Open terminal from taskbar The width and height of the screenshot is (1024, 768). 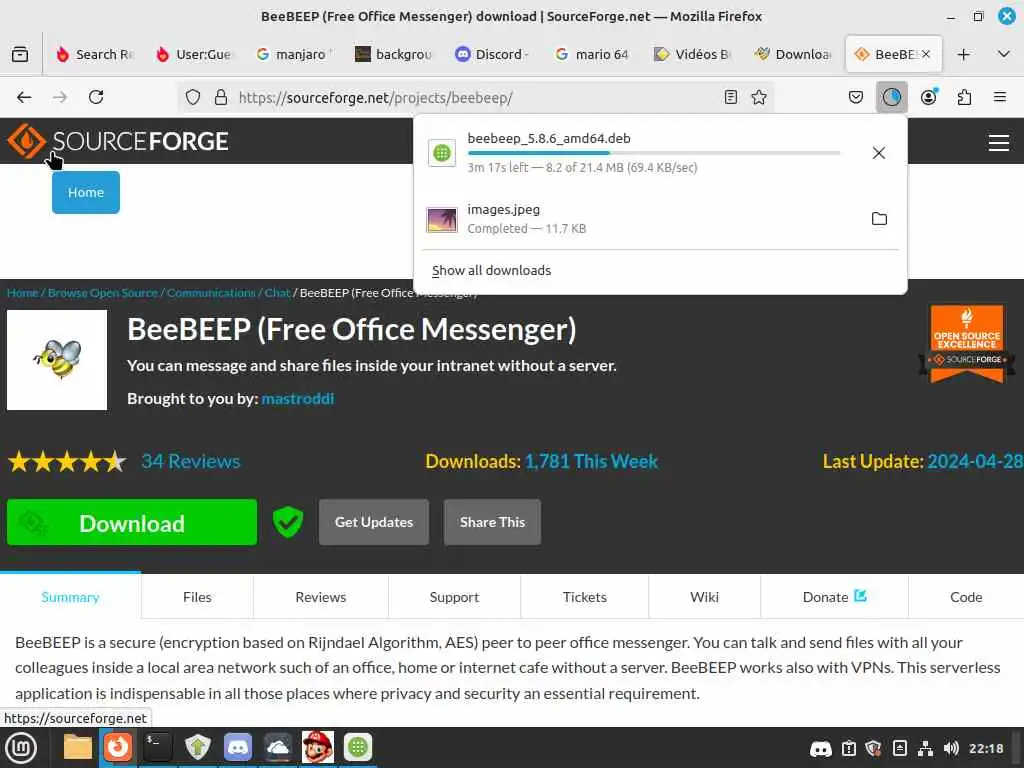[158, 747]
